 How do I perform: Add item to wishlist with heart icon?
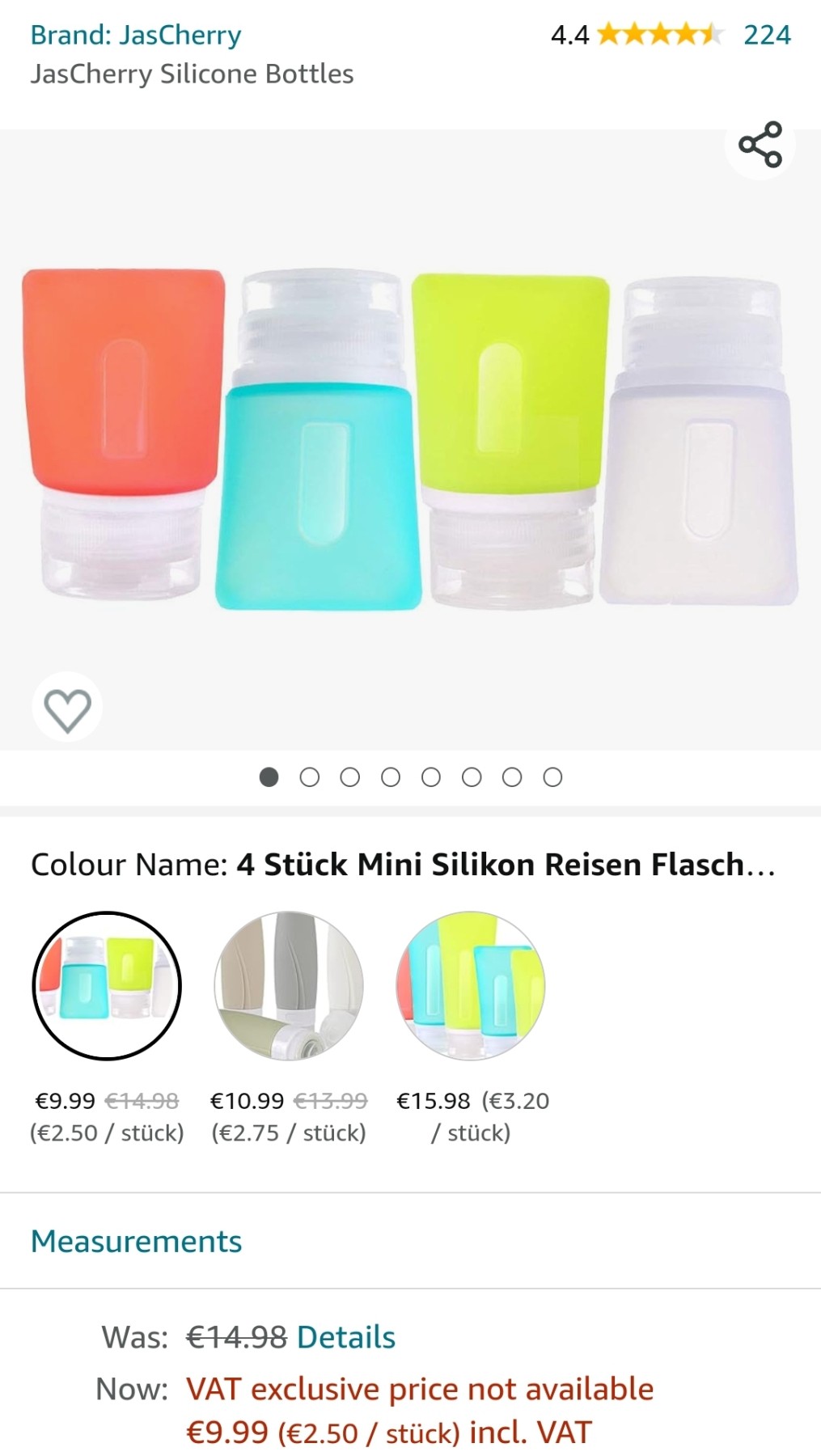tap(67, 708)
